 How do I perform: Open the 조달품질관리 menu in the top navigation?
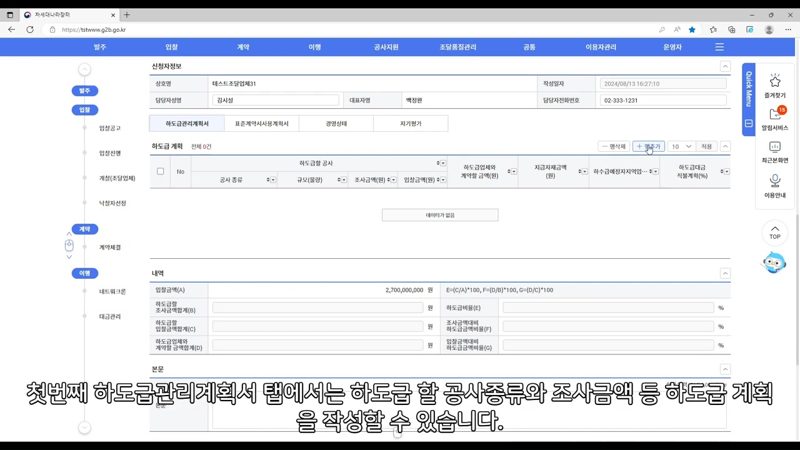(458, 47)
